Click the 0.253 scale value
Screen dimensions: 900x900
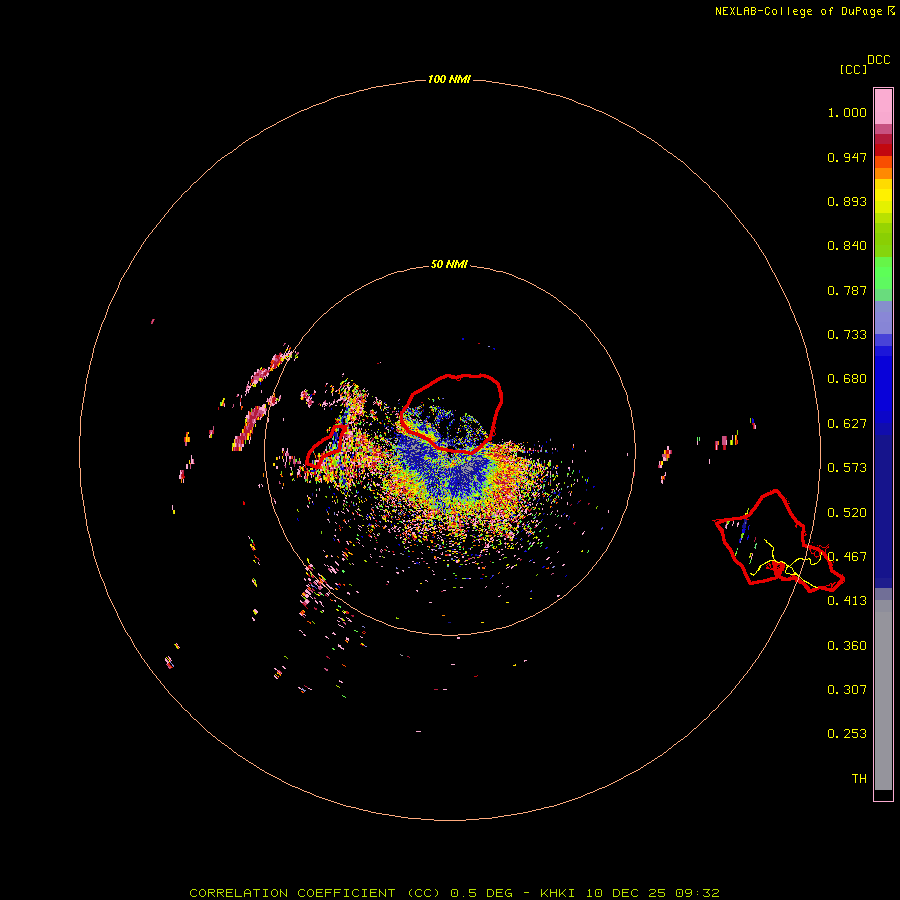click(x=847, y=734)
